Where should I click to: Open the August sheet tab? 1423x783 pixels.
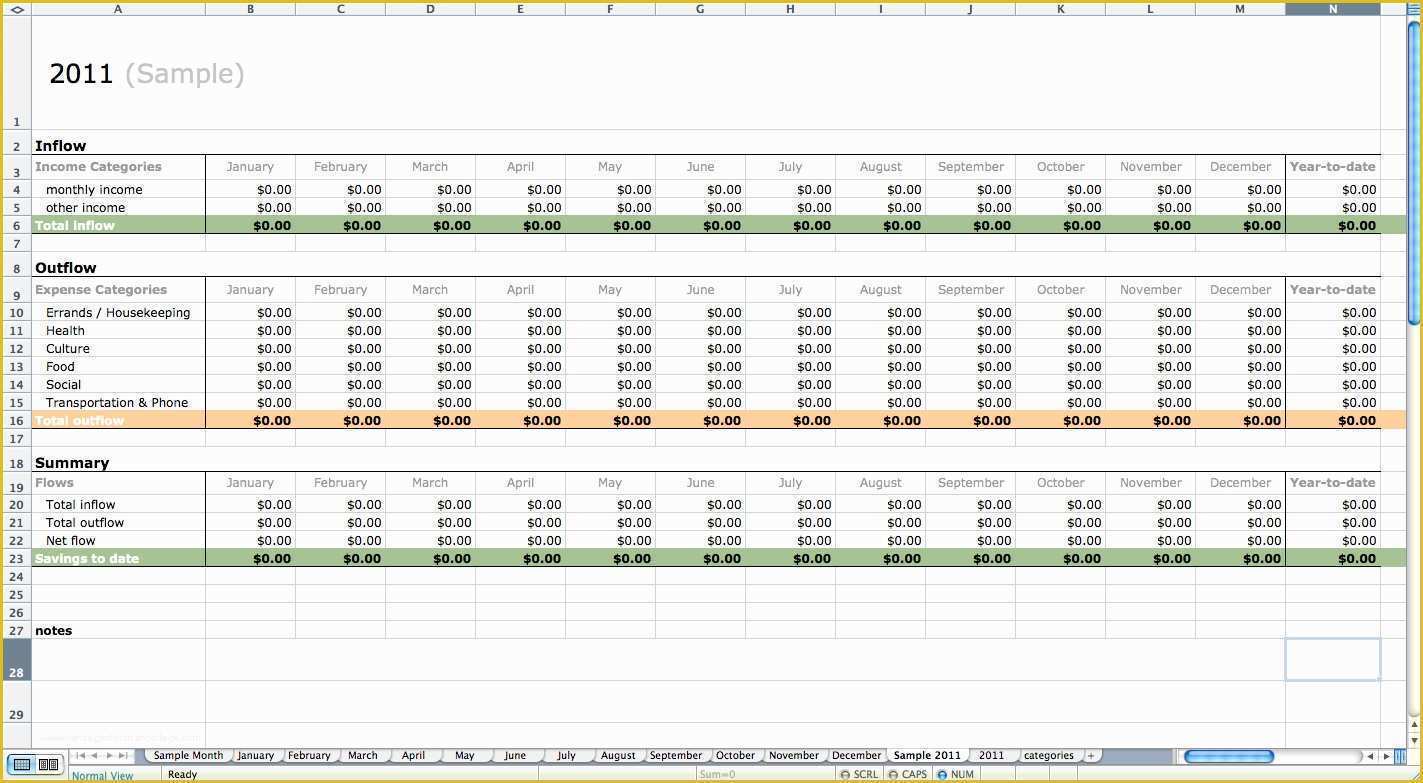(x=618, y=756)
